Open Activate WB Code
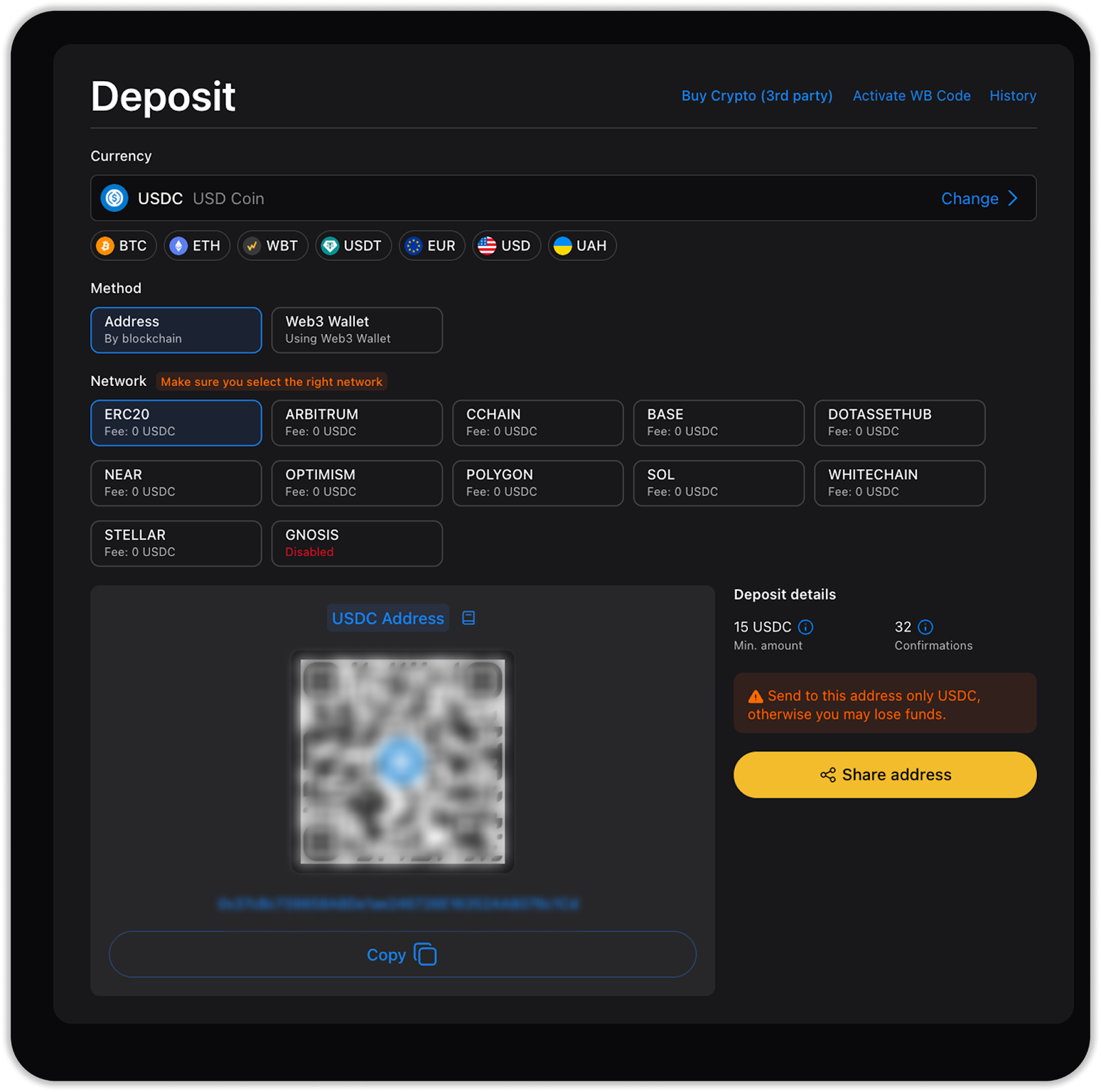The image size is (1101, 1092). point(911,96)
